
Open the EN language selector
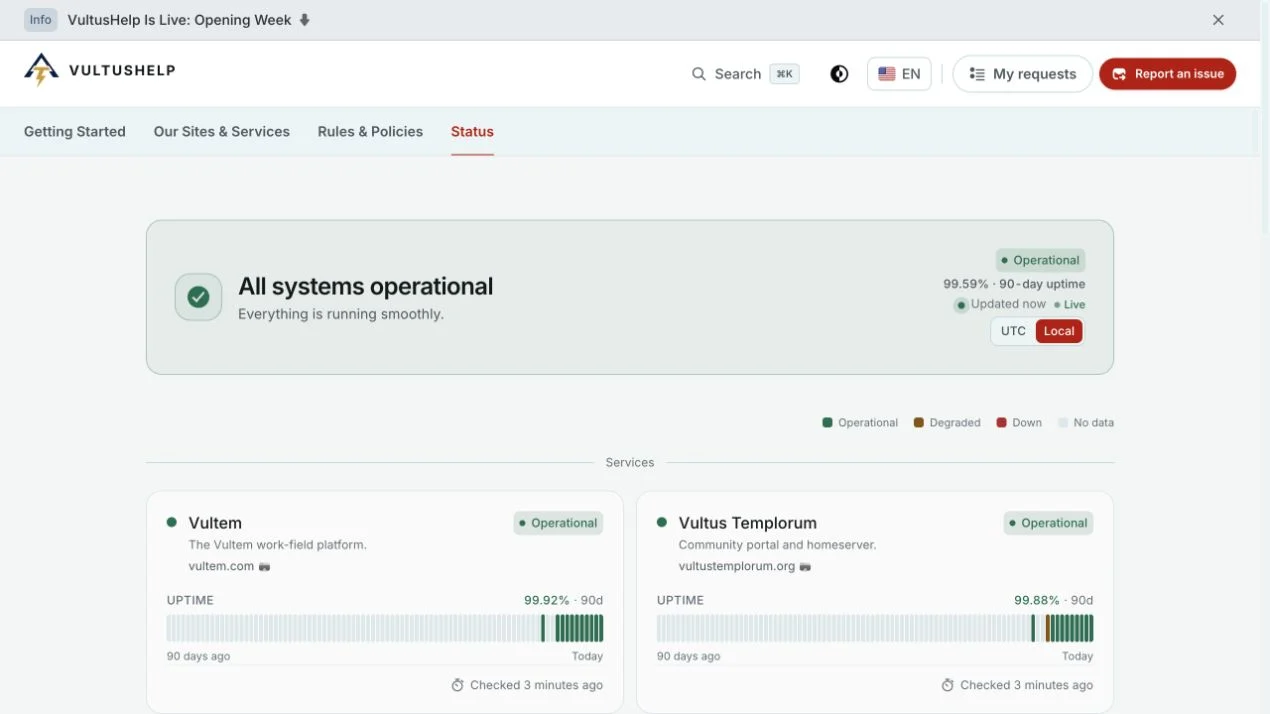tap(899, 74)
